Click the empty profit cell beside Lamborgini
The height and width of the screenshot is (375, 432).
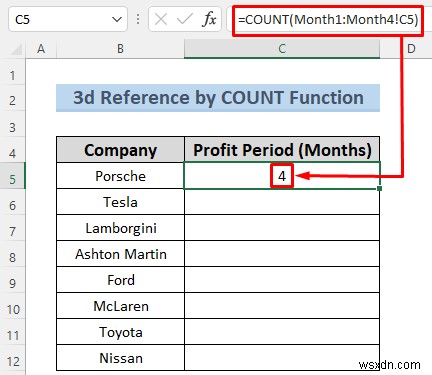tap(282, 228)
